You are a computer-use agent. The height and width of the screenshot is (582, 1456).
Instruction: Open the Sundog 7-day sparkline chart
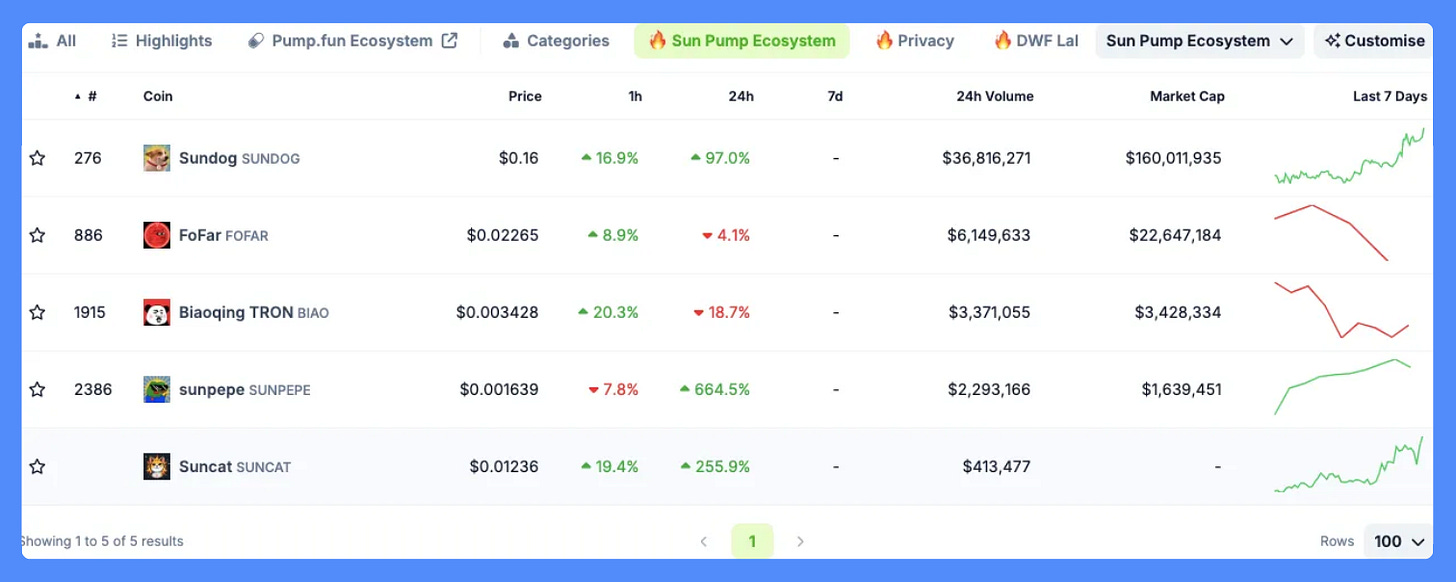[1350, 157]
